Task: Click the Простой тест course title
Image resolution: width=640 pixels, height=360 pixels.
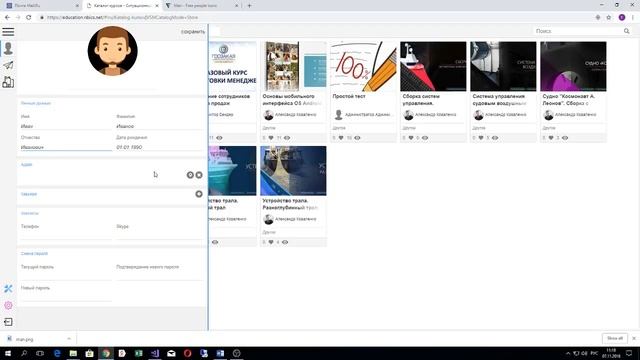Action: pyautogui.click(x=349, y=96)
